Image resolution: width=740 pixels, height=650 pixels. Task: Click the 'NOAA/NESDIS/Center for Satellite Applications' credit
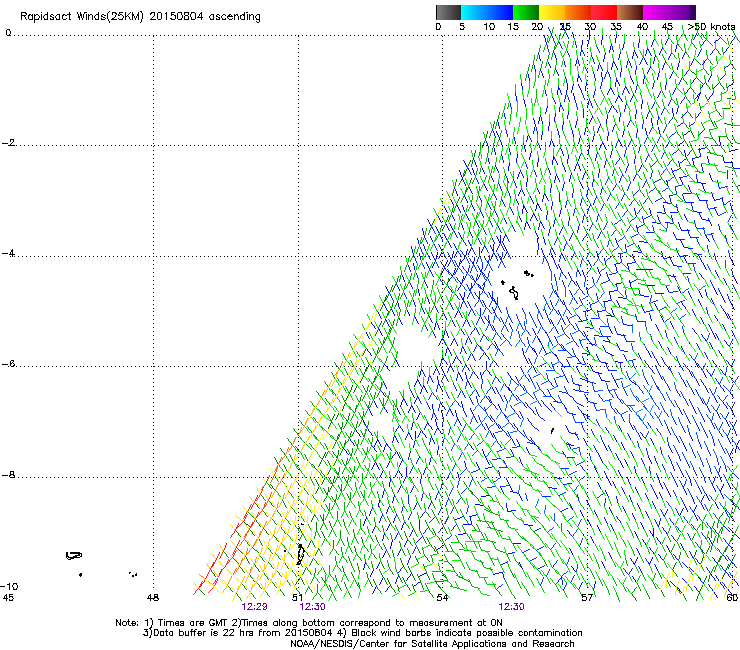click(x=432, y=644)
